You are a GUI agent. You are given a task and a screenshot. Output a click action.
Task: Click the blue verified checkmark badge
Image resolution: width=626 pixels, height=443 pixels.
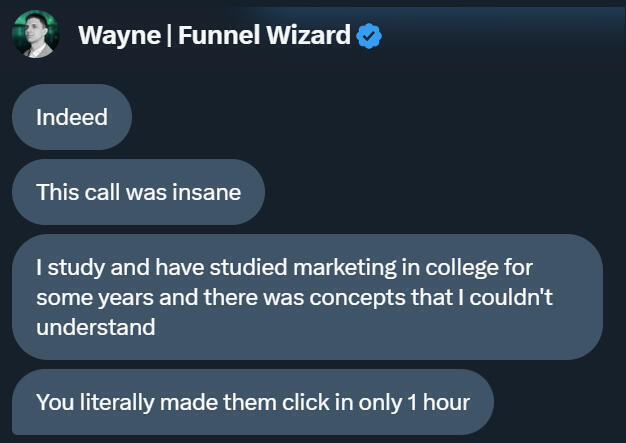(369, 37)
